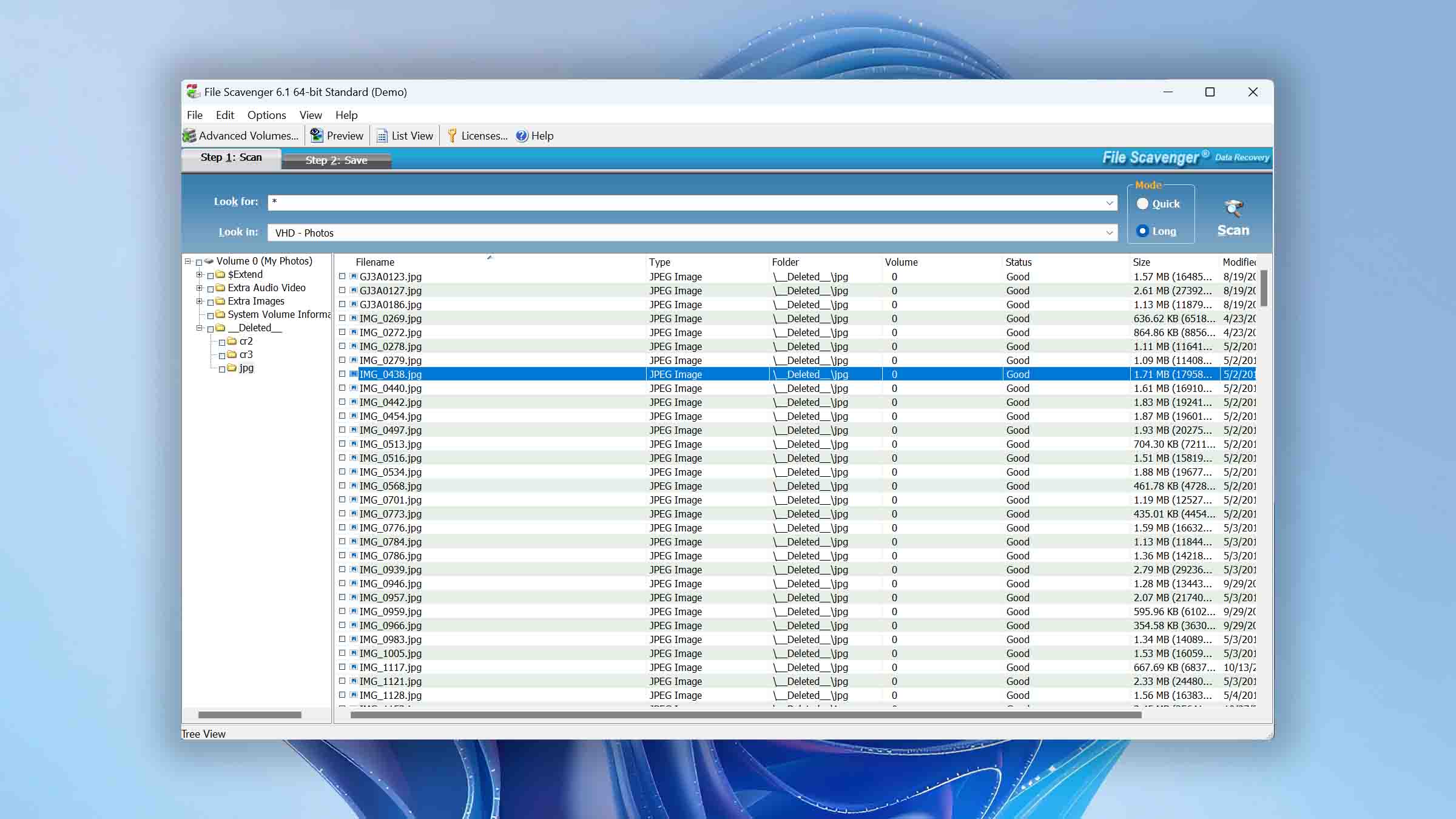Check the box for IMG_0784.jpg
Screen dimensions: 1456x819
pyautogui.click(x=342, y=542)
